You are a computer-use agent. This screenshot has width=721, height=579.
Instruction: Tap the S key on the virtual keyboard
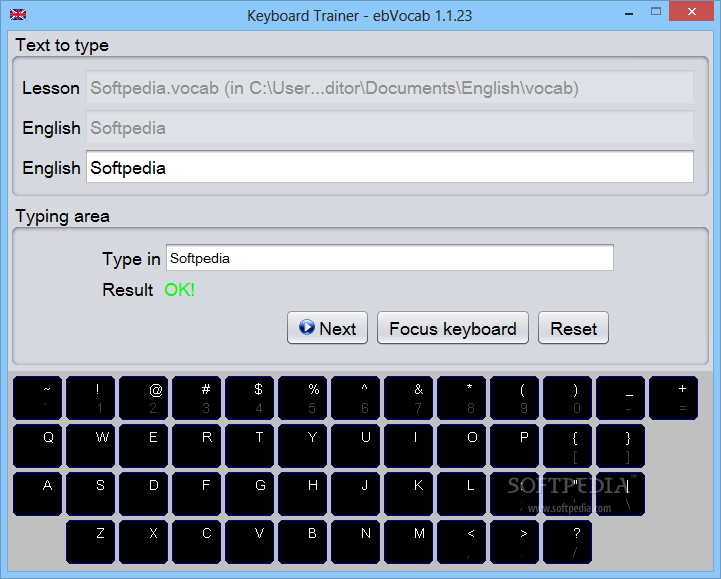tap(91, 494)
